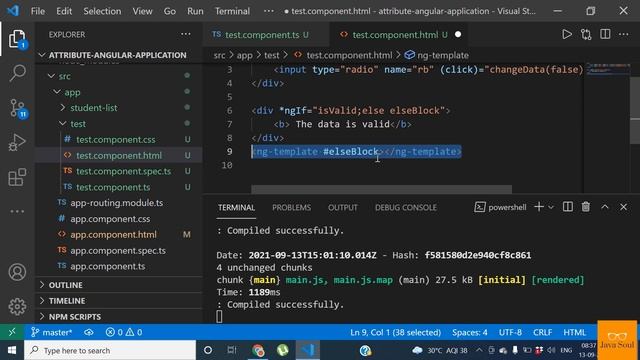640x360 pixels.
Task: Open the Explorer view in activity bar
Action: (x=17, y=39)
